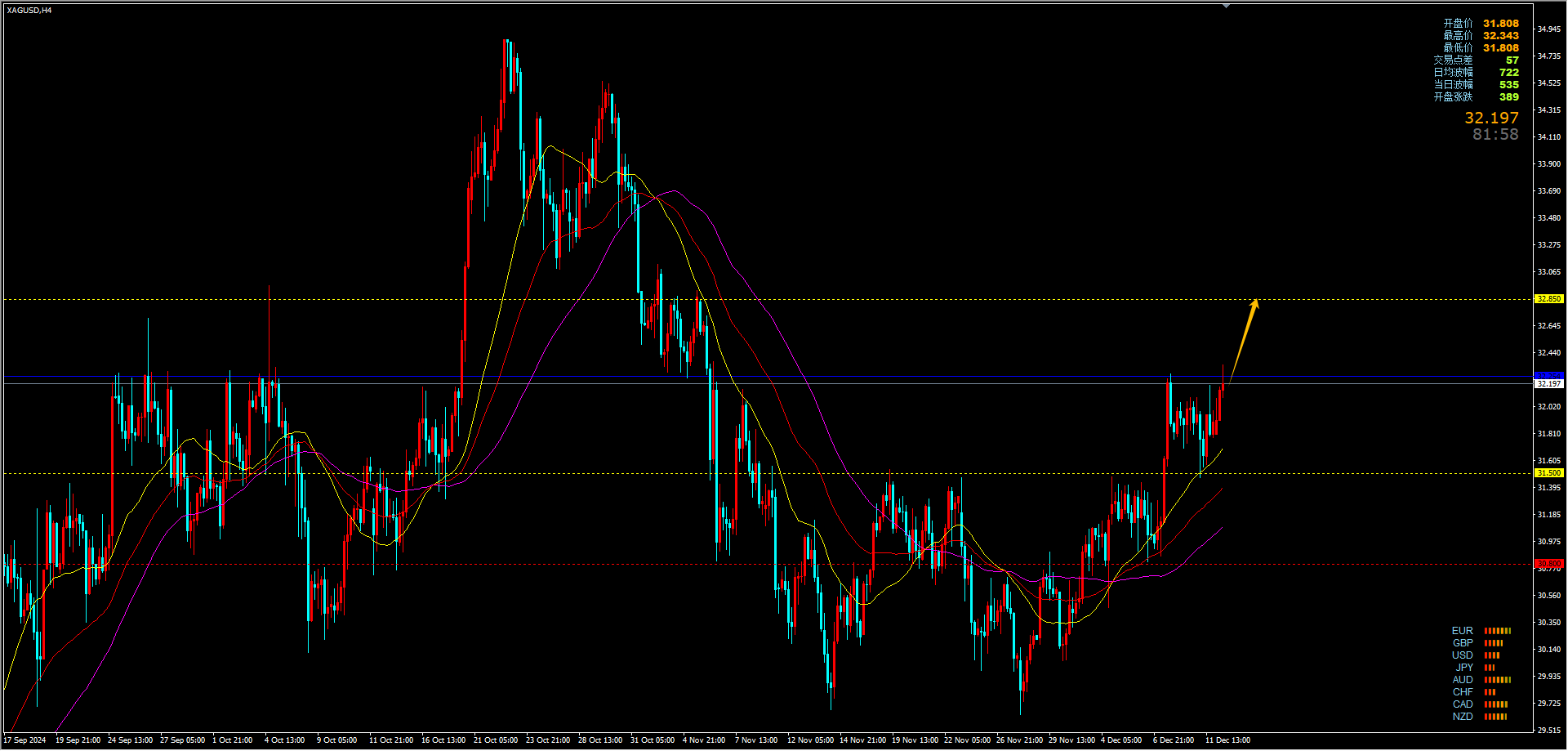1568x751 pixels.
Task: Click the 7 Nov 13:00 time axis label
Action: point(756,740)
